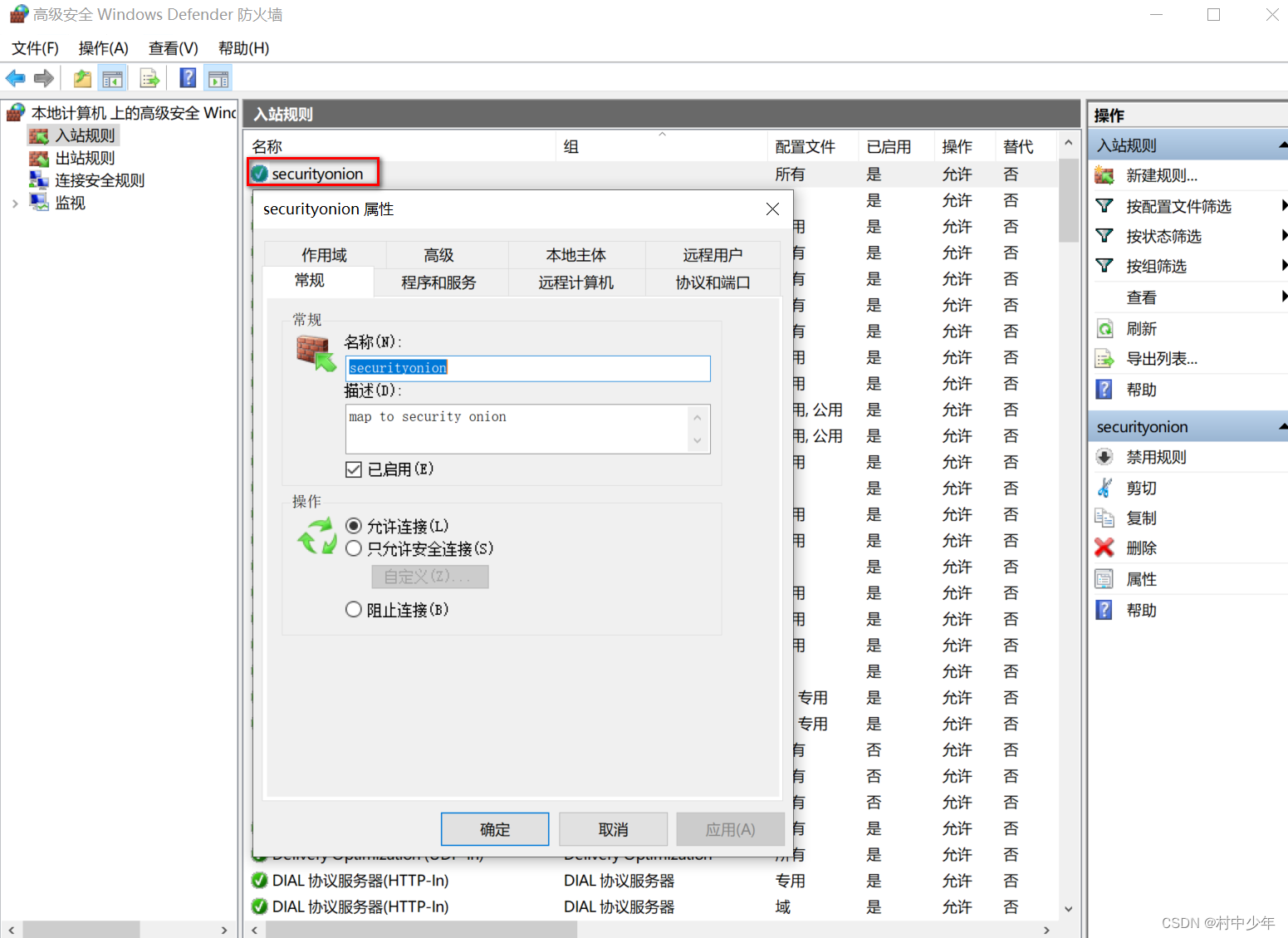
Task: Click the 剪切 scissors icon
Action: (x=1104, y=488)
